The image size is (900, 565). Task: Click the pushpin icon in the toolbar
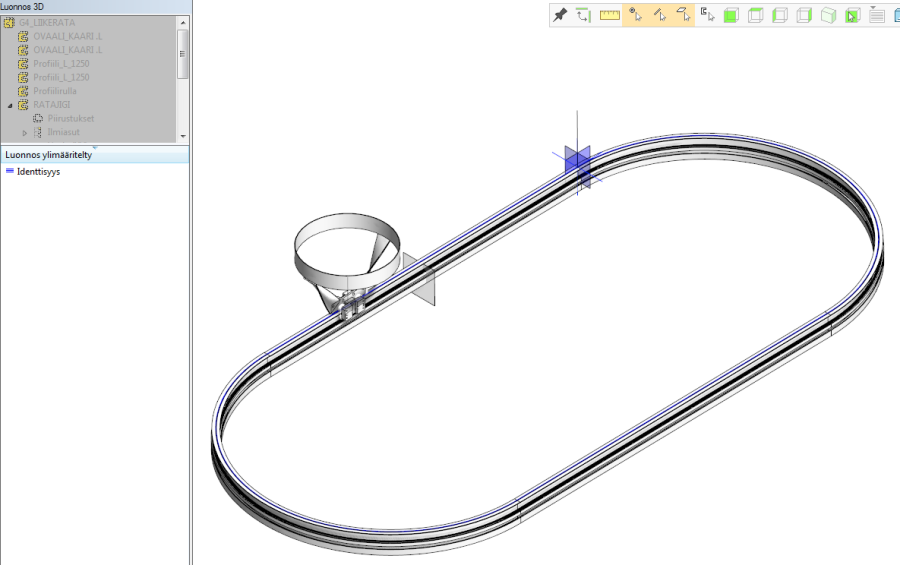561,15
